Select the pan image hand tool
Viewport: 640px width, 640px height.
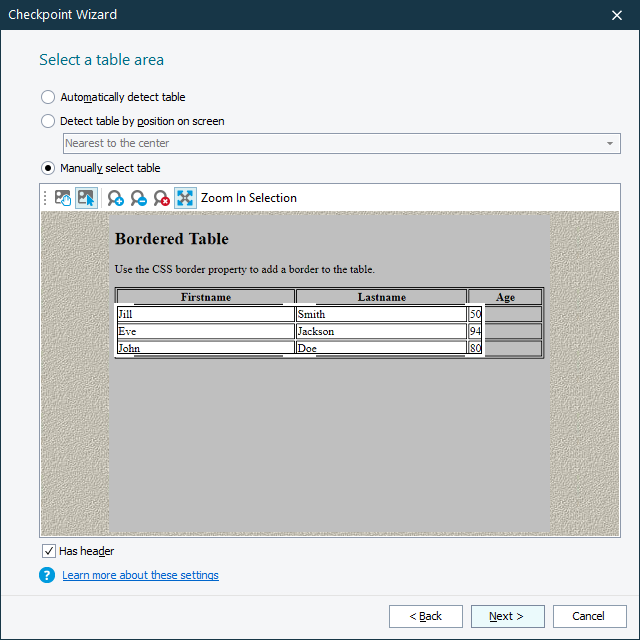(63, 198)
